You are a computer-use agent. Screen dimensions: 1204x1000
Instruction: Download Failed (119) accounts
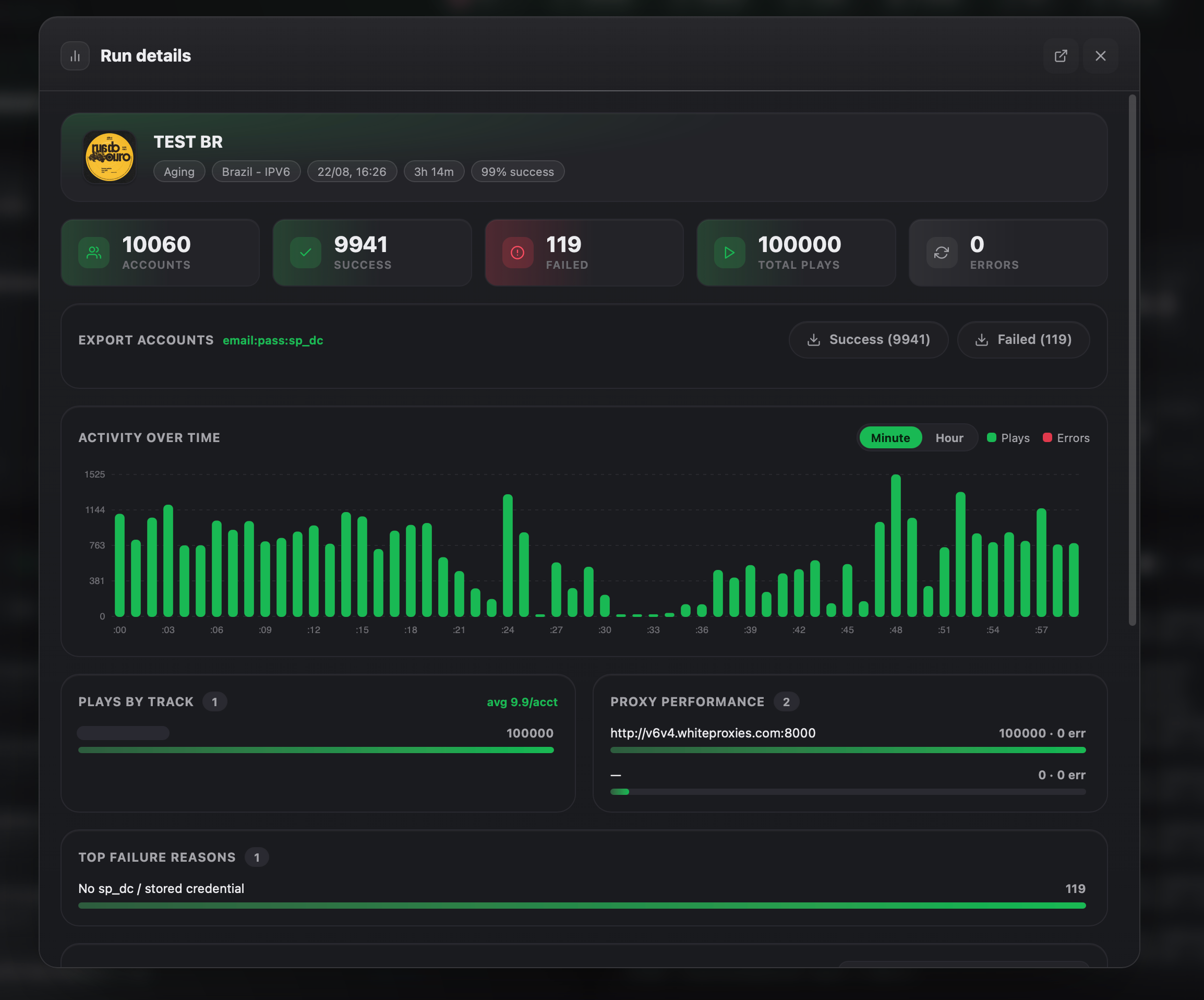click(x=1023, y=340)
